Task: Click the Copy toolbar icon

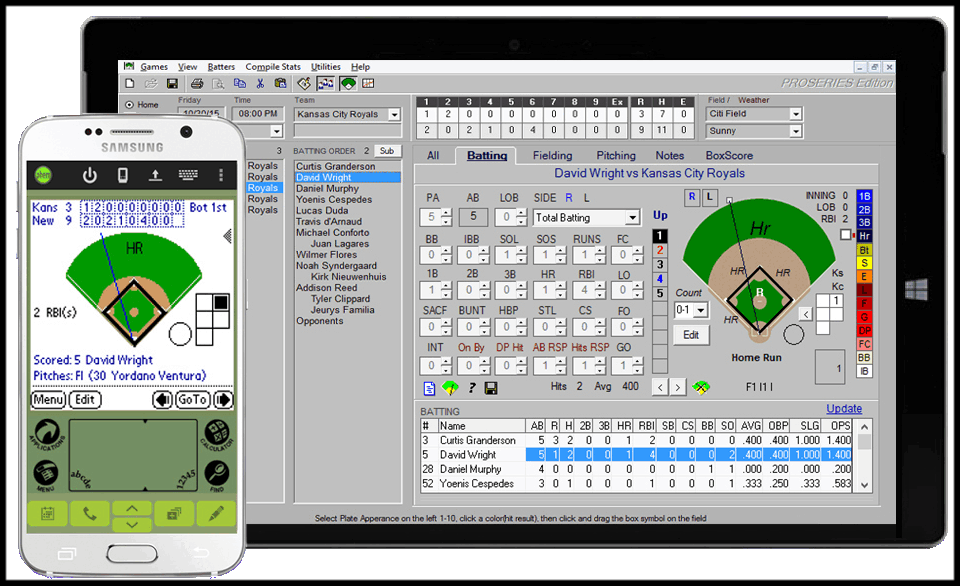Action: 240,83
